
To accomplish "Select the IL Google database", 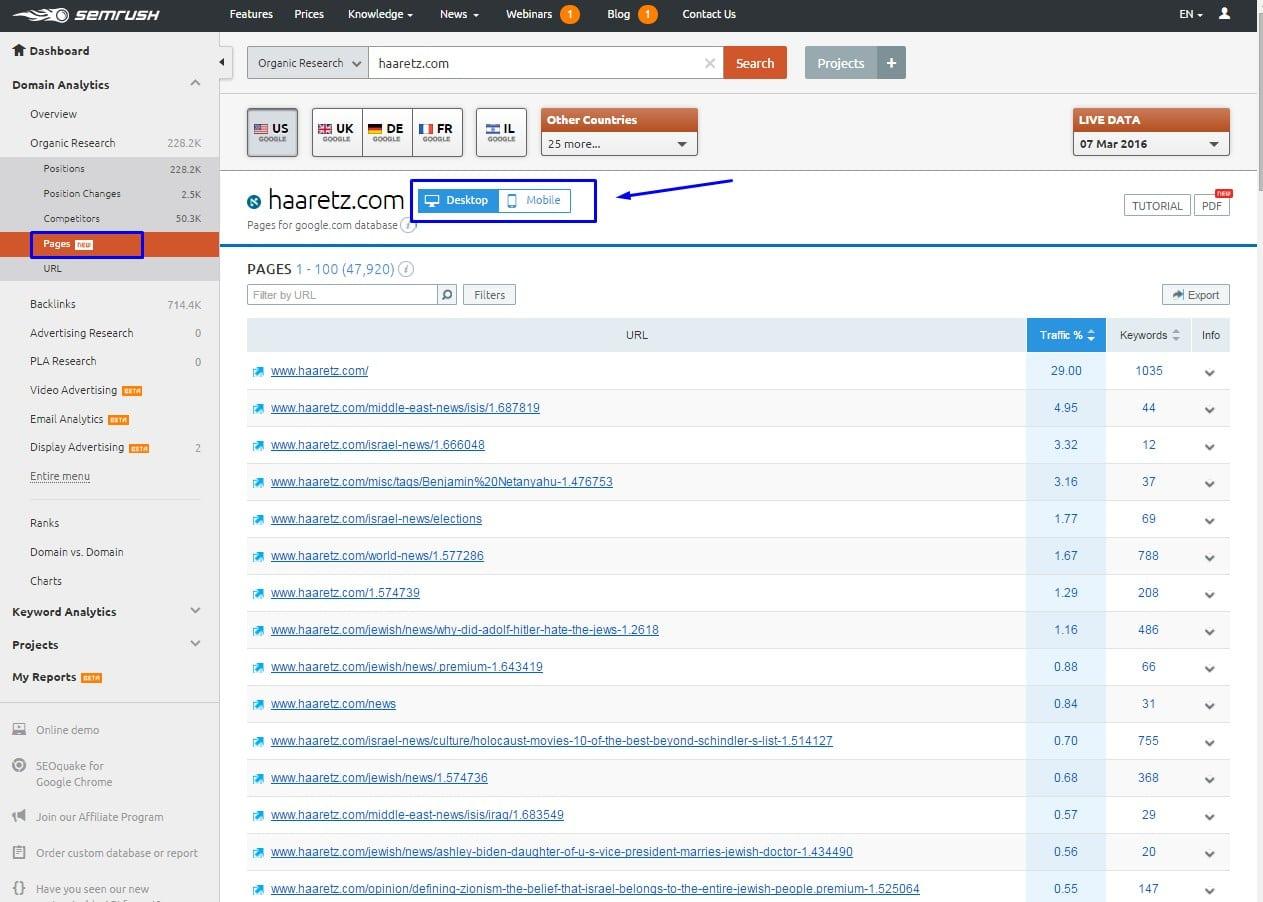I will pos(501,133).
